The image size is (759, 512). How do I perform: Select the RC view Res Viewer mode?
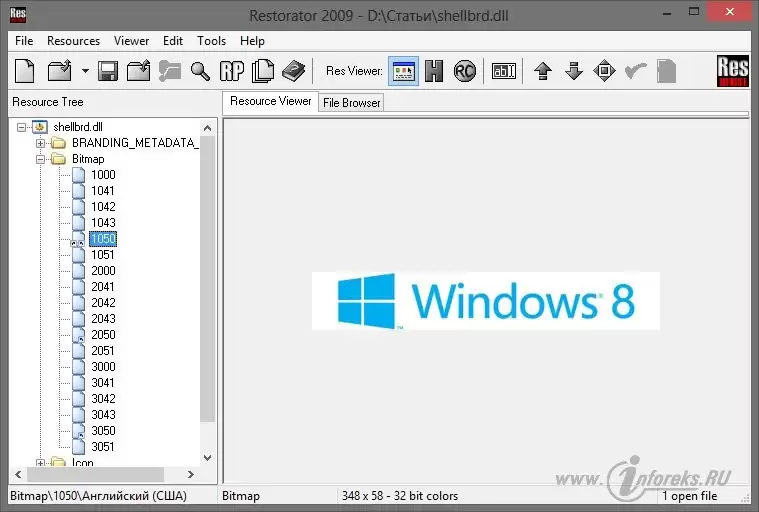pyautogui.click(x=464, y=71)
